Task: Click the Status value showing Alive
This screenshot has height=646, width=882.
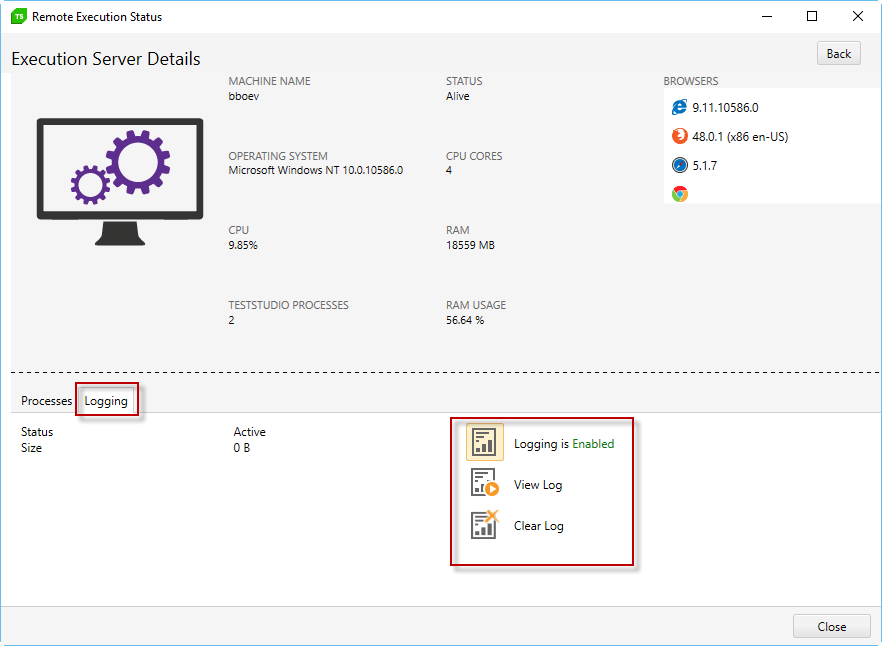Action: [458, 96]
